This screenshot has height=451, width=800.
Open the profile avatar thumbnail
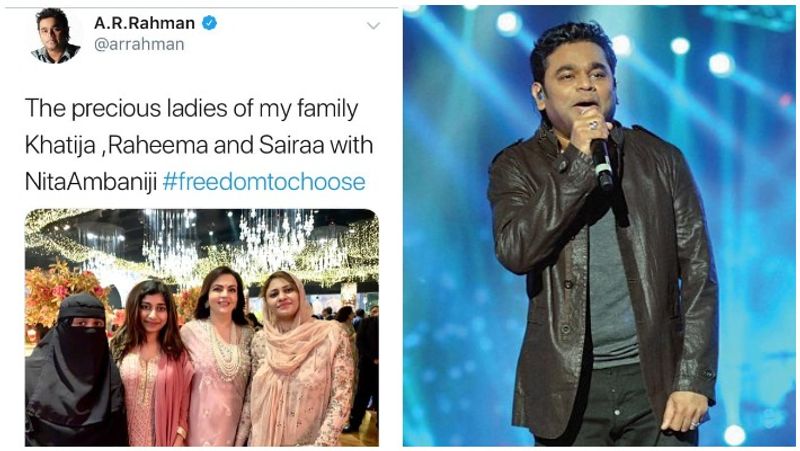point(55,36)
